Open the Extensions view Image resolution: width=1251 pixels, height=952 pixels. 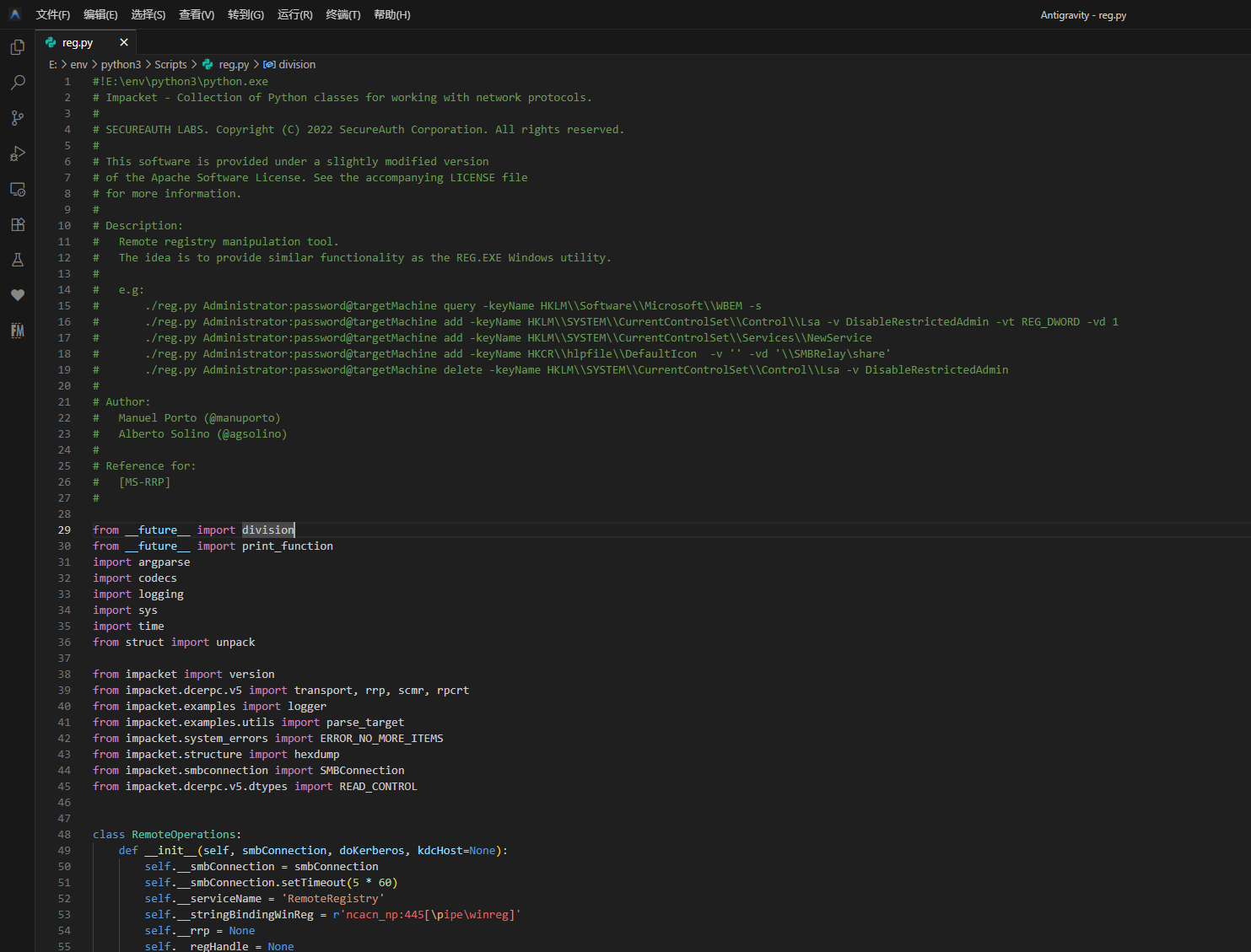point(17,224)
